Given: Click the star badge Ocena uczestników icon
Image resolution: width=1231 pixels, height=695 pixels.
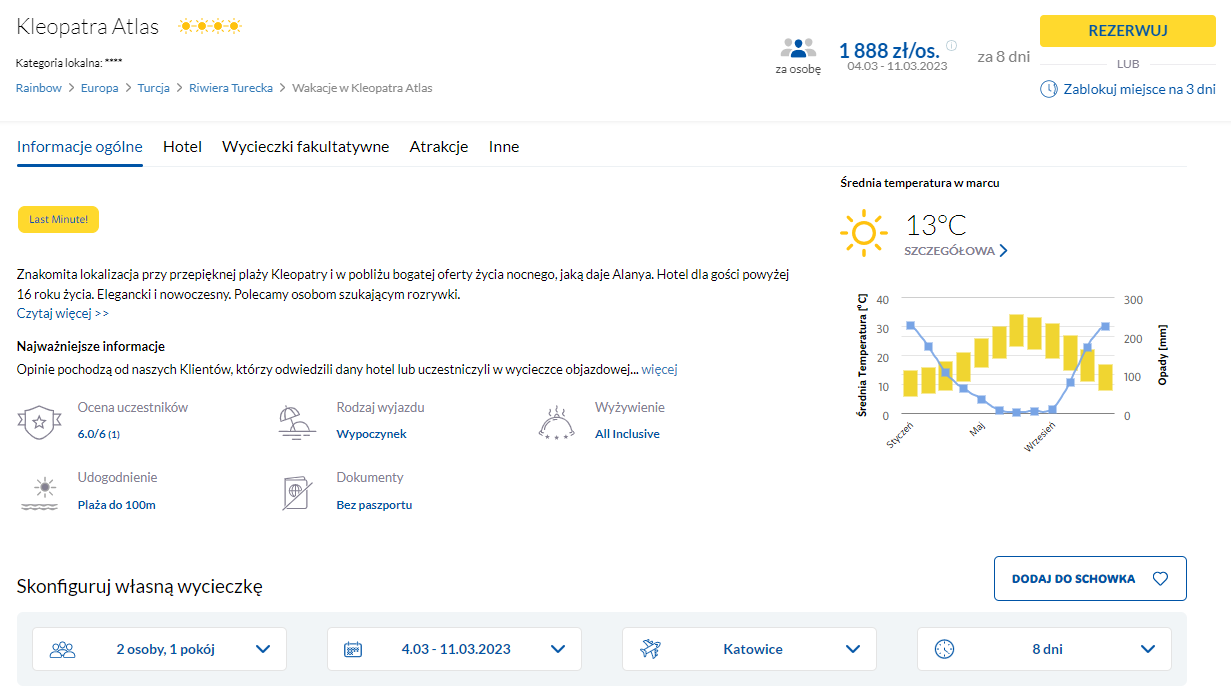Looking at the screenshot, I should click(x=38, y=422).
